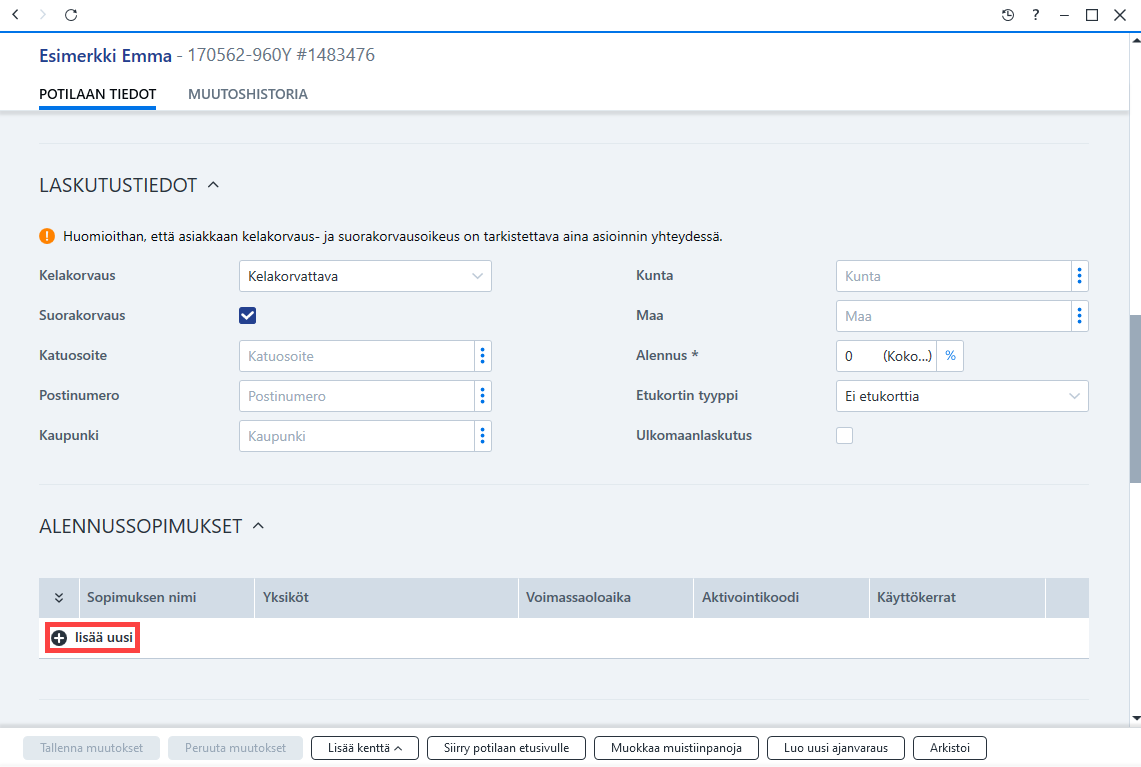This screenshot has height=767, width=1141.
Task: Collapse the LASKUTUSTIEDOT section
Action: click(x=213, y=185)
